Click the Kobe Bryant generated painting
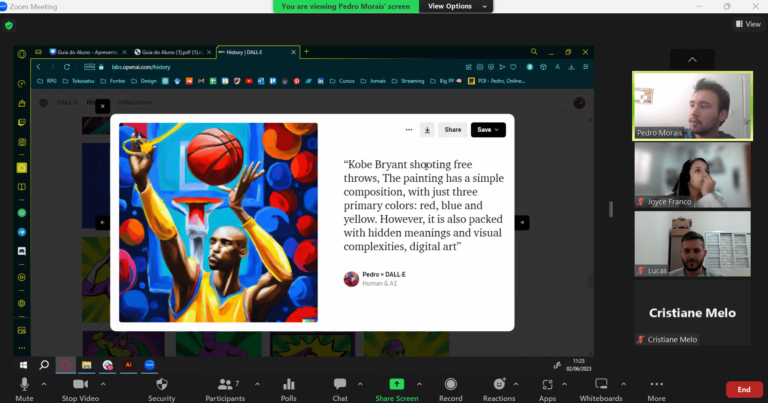Viewport: 768px width, 403px height. click(218, 222)
